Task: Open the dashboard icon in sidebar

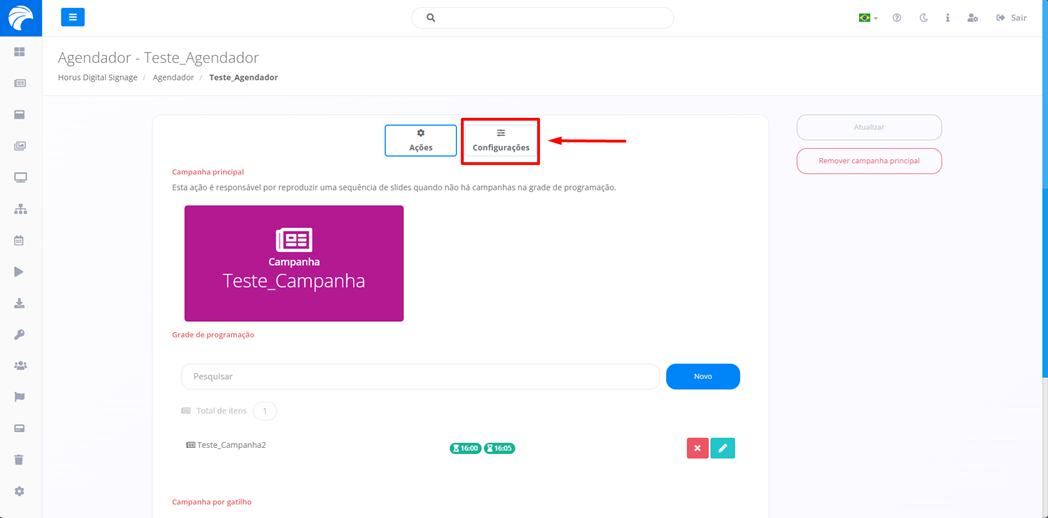Action: coord(19,52)
